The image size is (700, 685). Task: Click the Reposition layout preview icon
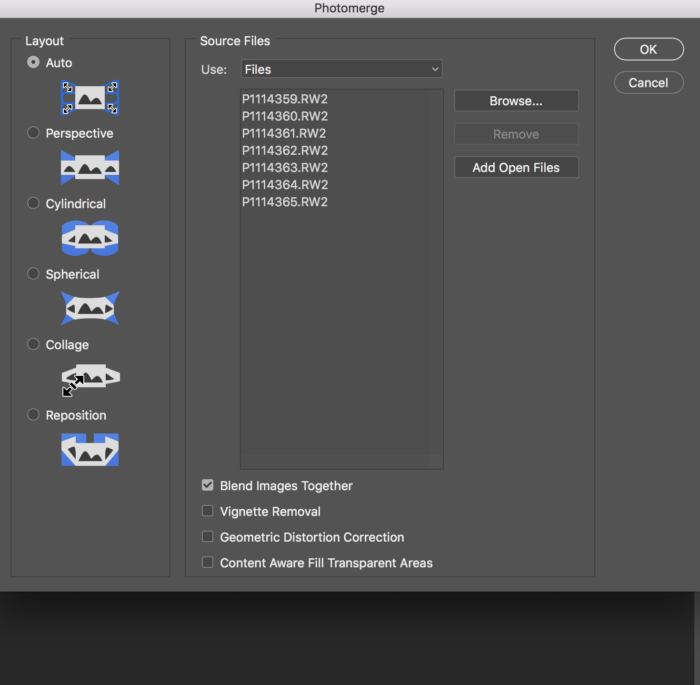90,450
